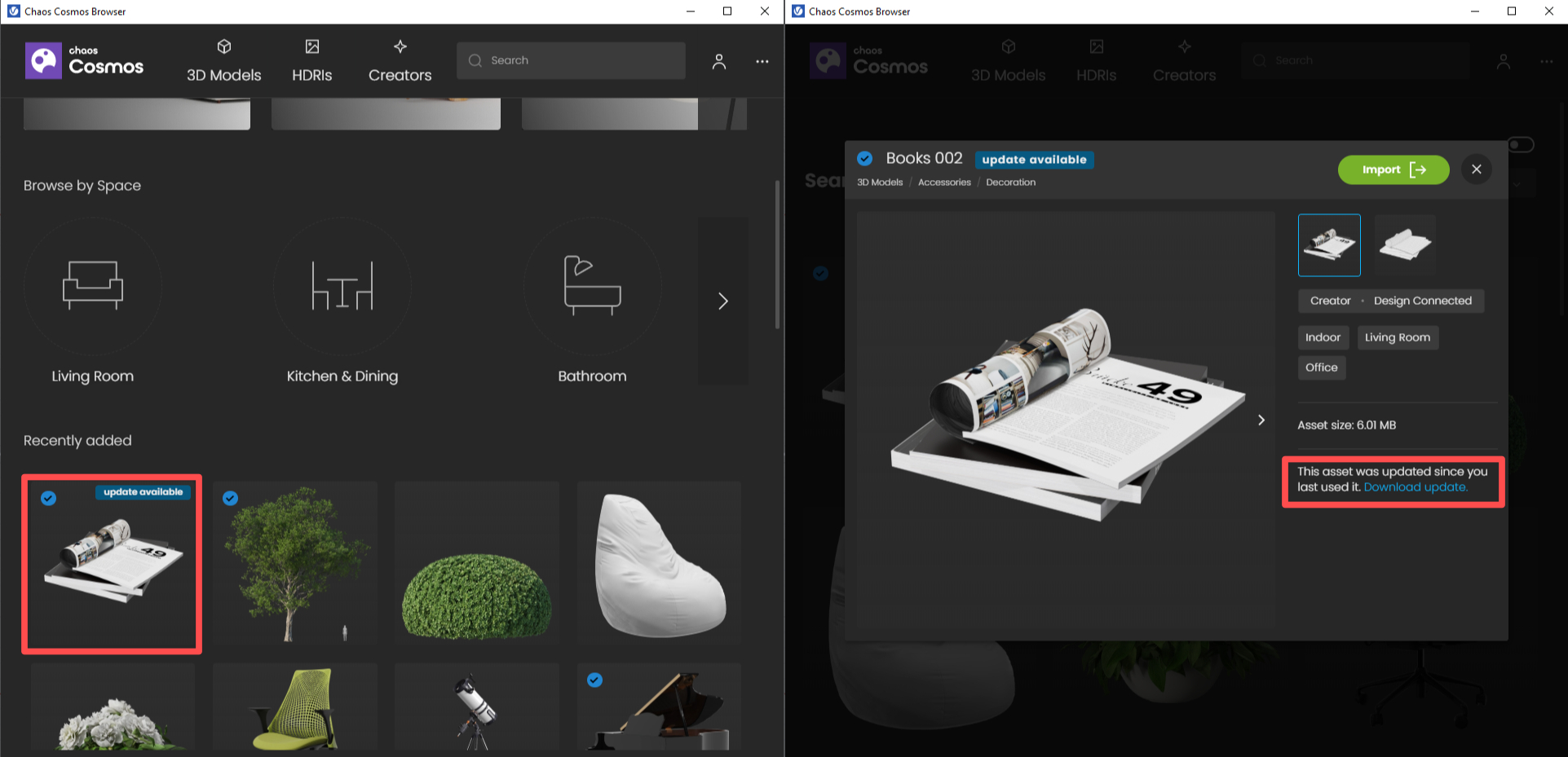Select the first rendered preview thumbnail
This screenshot has width=1568, height=757.
coord(1329,245)
